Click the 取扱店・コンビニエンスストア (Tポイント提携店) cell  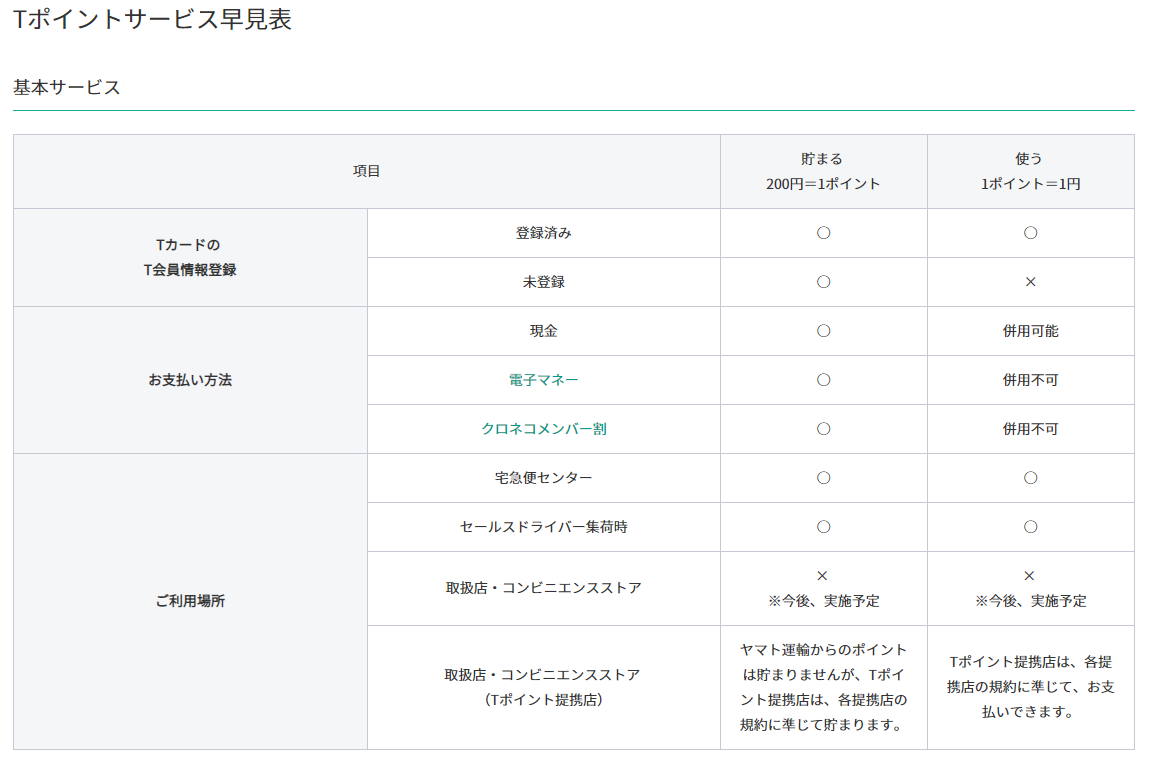tap(543, 687)
